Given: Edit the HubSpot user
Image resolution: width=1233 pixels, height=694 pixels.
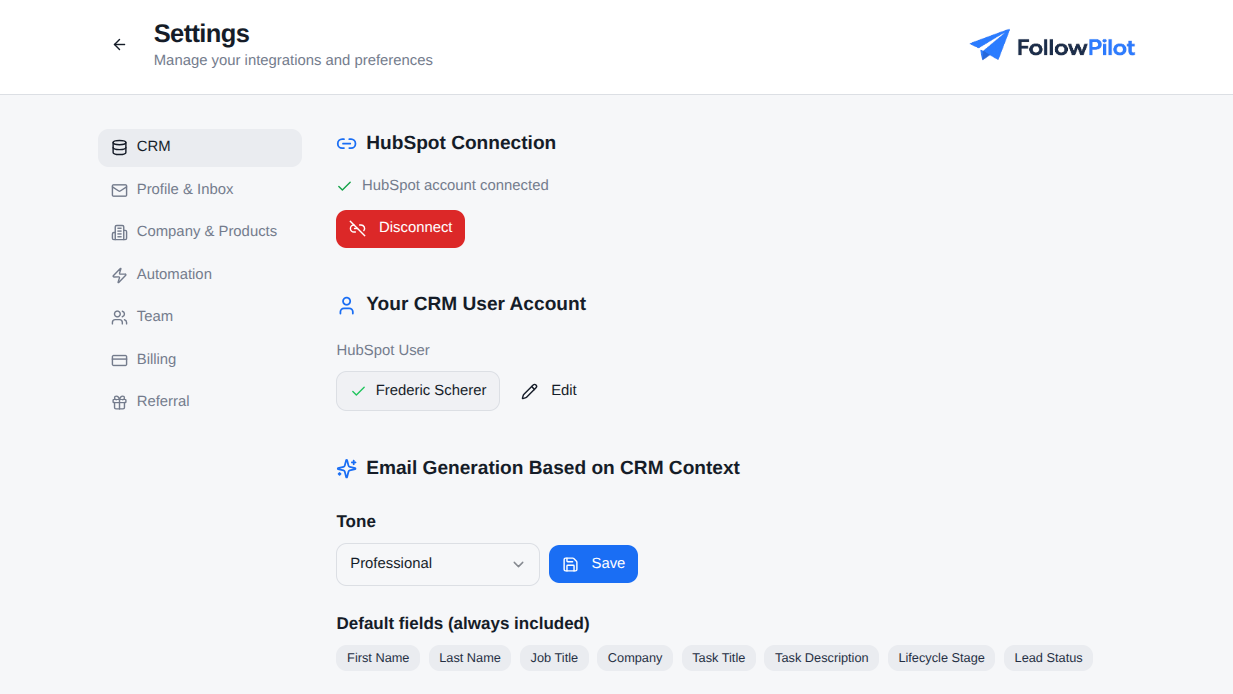Looking at the screenshot, I should [549, 391].
